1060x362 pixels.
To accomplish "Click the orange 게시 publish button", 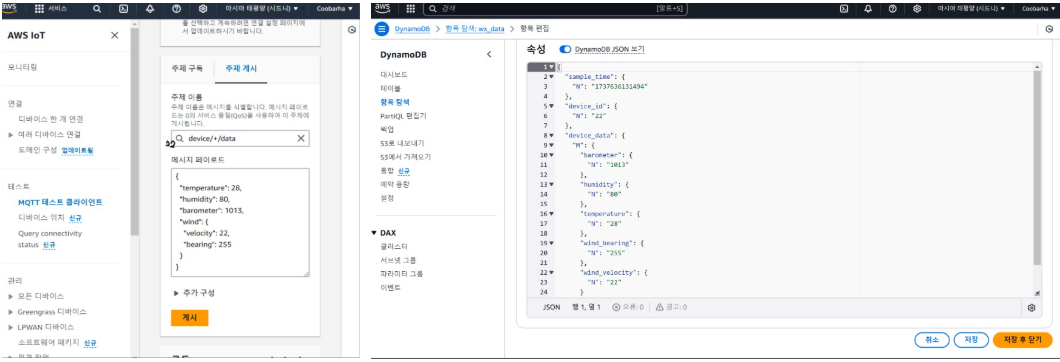I will [189, 318].
